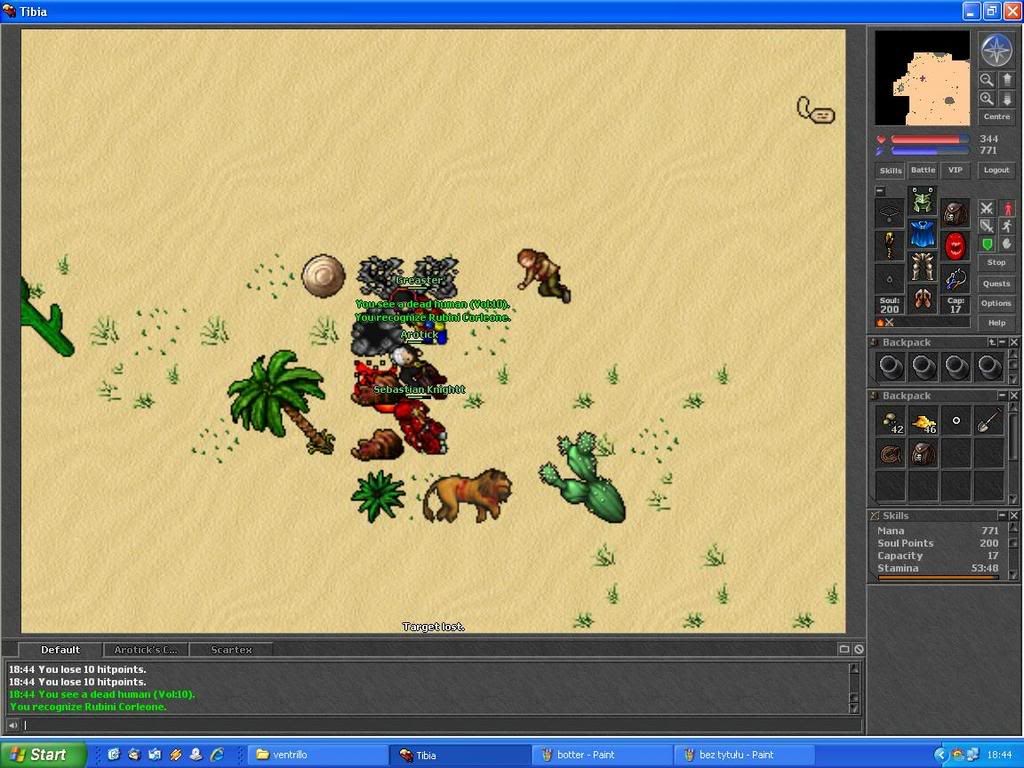Screen dimensions: 1024x768
Task: Select balanced fighting mode (sword and shield)
Action: tap(987, 226)
